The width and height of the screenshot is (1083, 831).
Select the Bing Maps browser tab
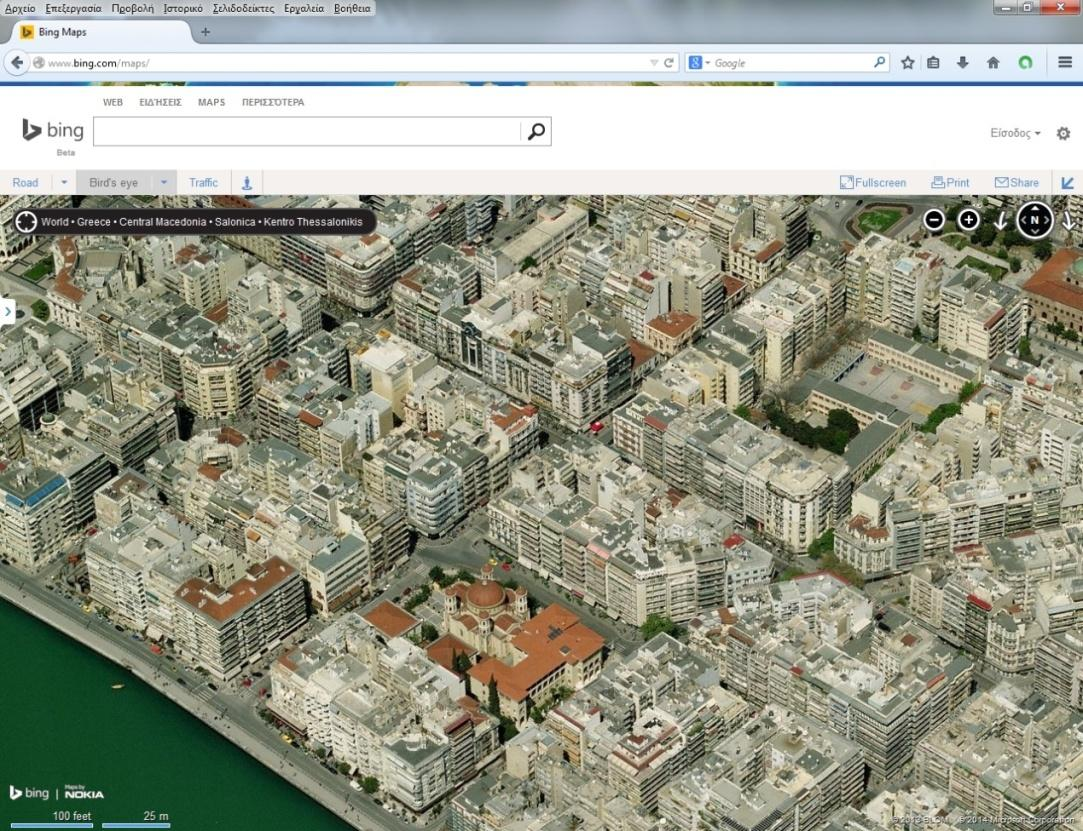(100, 32)
